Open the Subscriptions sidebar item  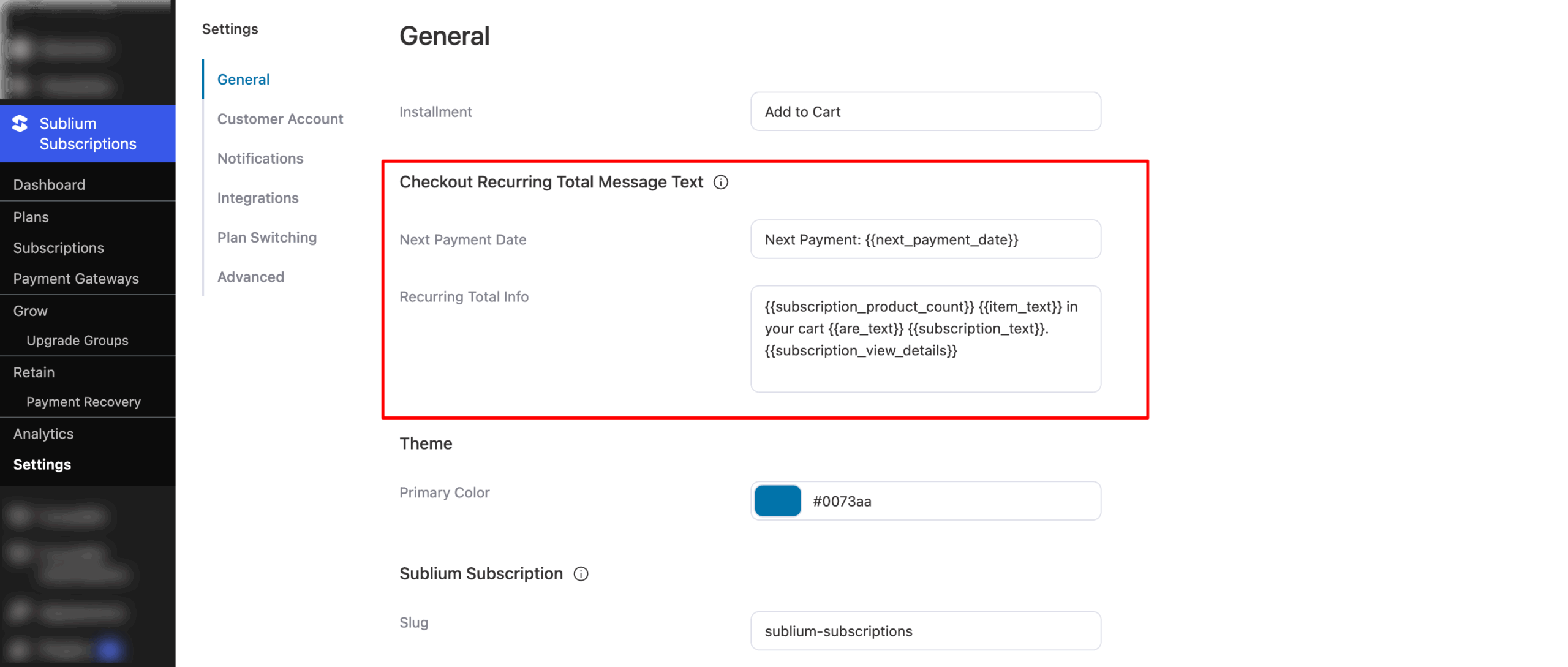click(58, 248)
